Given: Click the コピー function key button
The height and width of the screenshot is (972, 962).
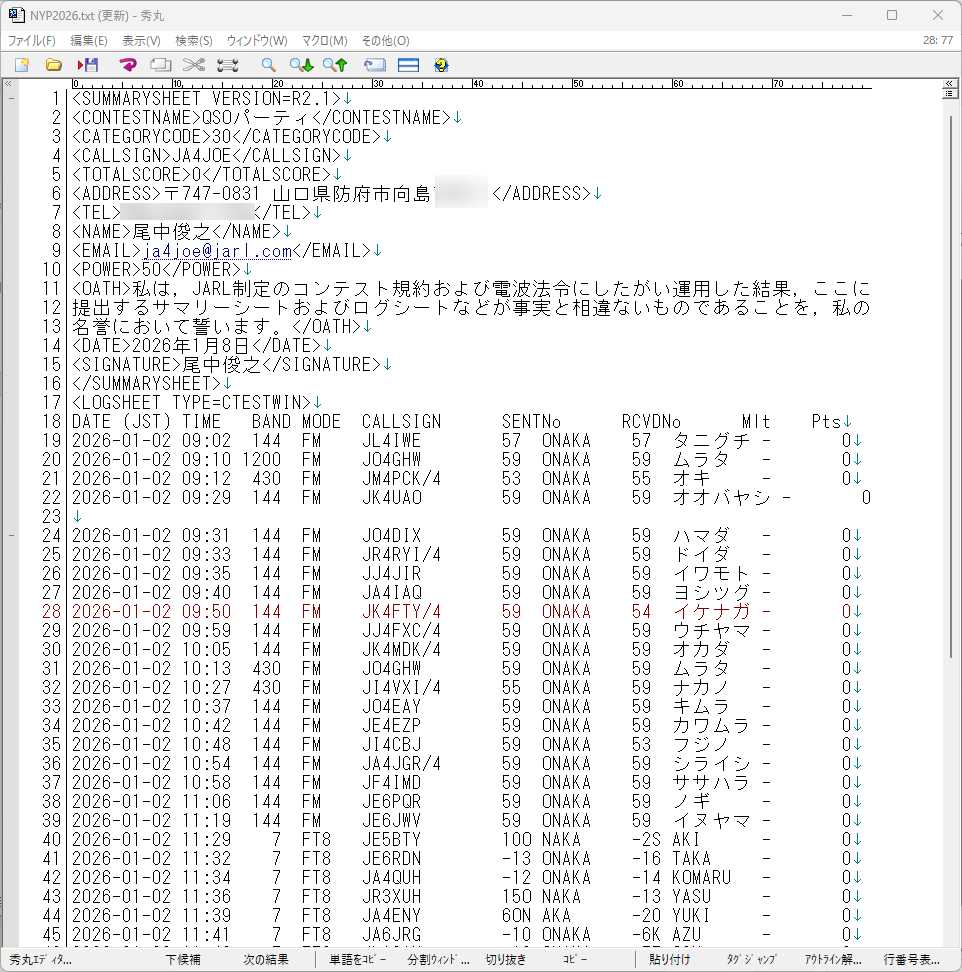Looking at the screenshot, I should [x=575, y=960].
